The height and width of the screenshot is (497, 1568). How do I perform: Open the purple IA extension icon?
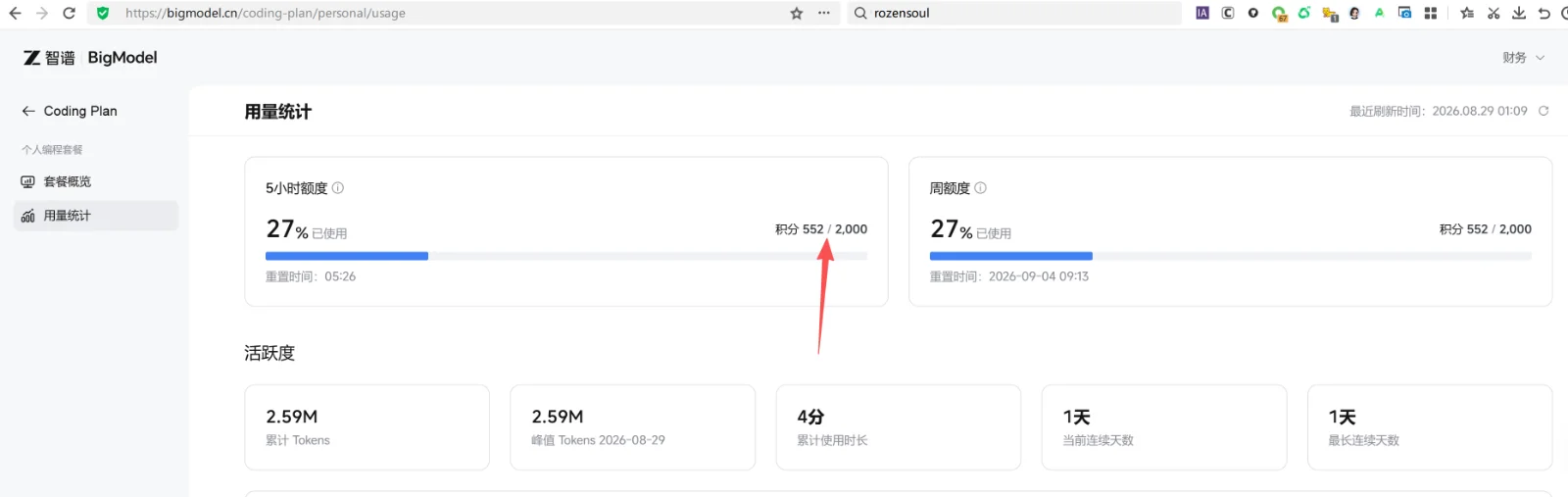coord(1202,13)
